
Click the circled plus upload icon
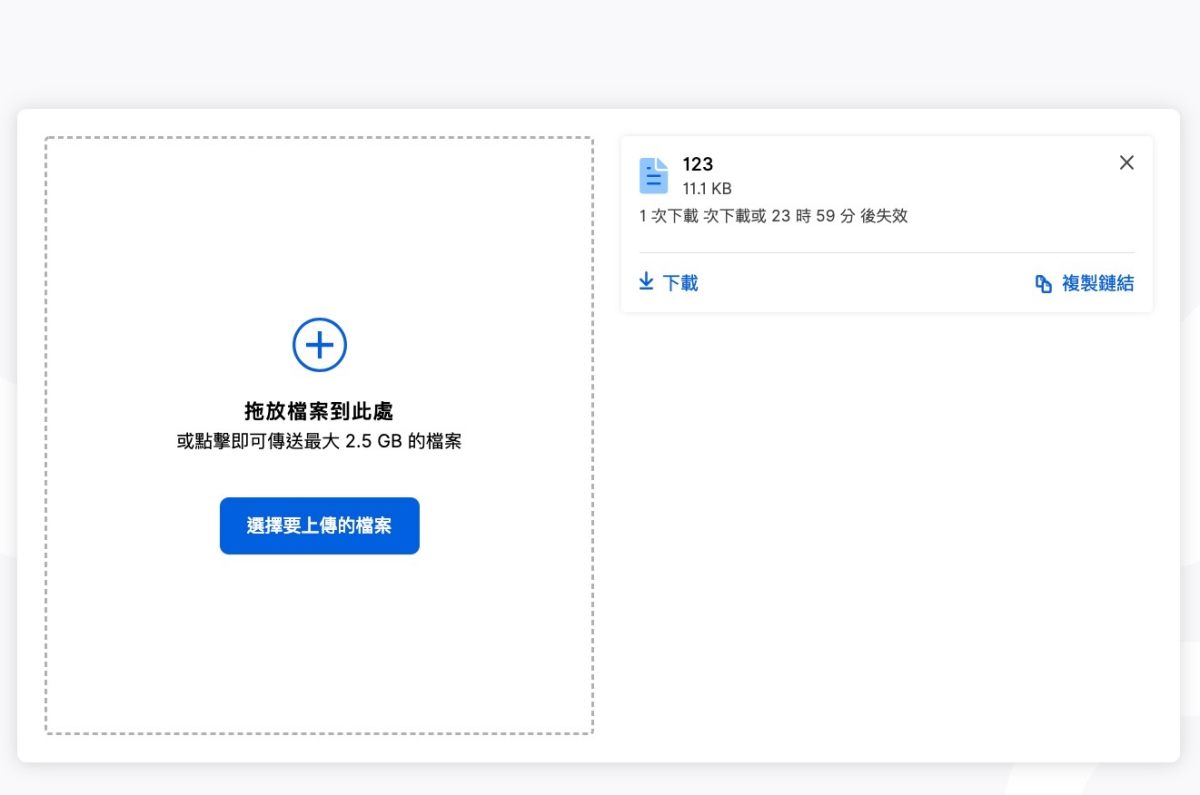click(319, 345)
